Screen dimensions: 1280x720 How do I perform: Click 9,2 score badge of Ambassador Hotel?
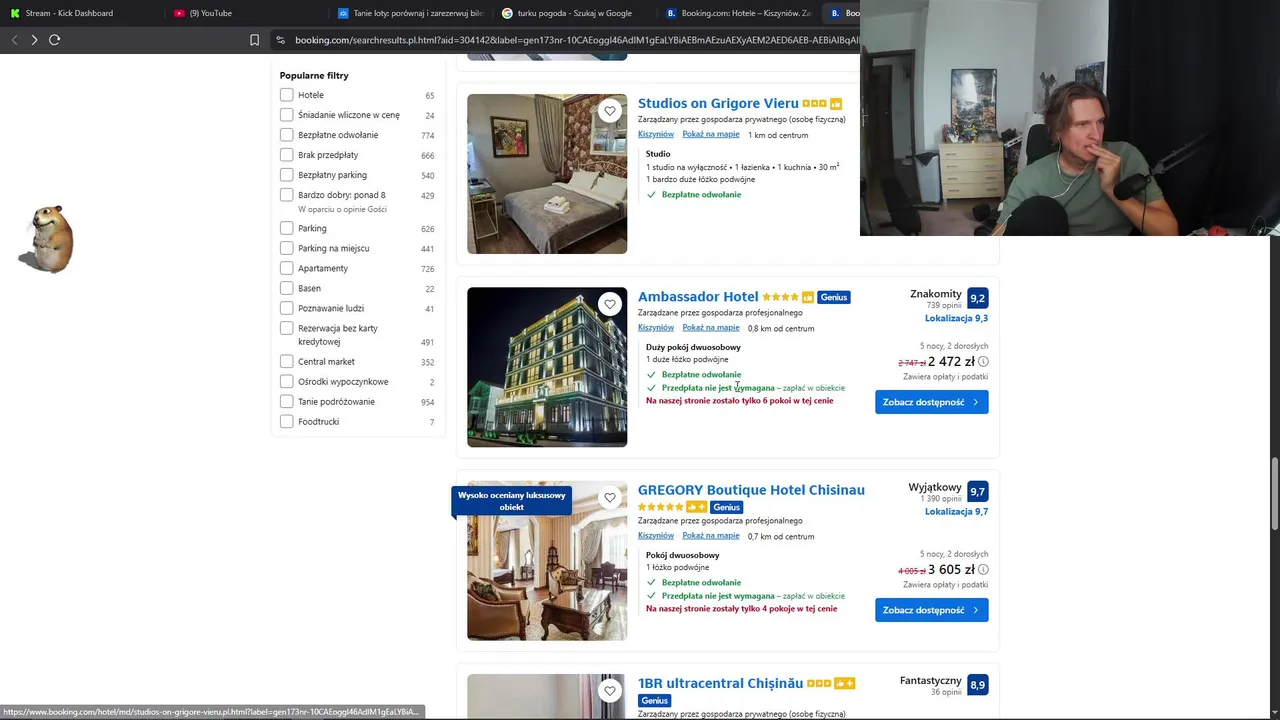point(978,298)
